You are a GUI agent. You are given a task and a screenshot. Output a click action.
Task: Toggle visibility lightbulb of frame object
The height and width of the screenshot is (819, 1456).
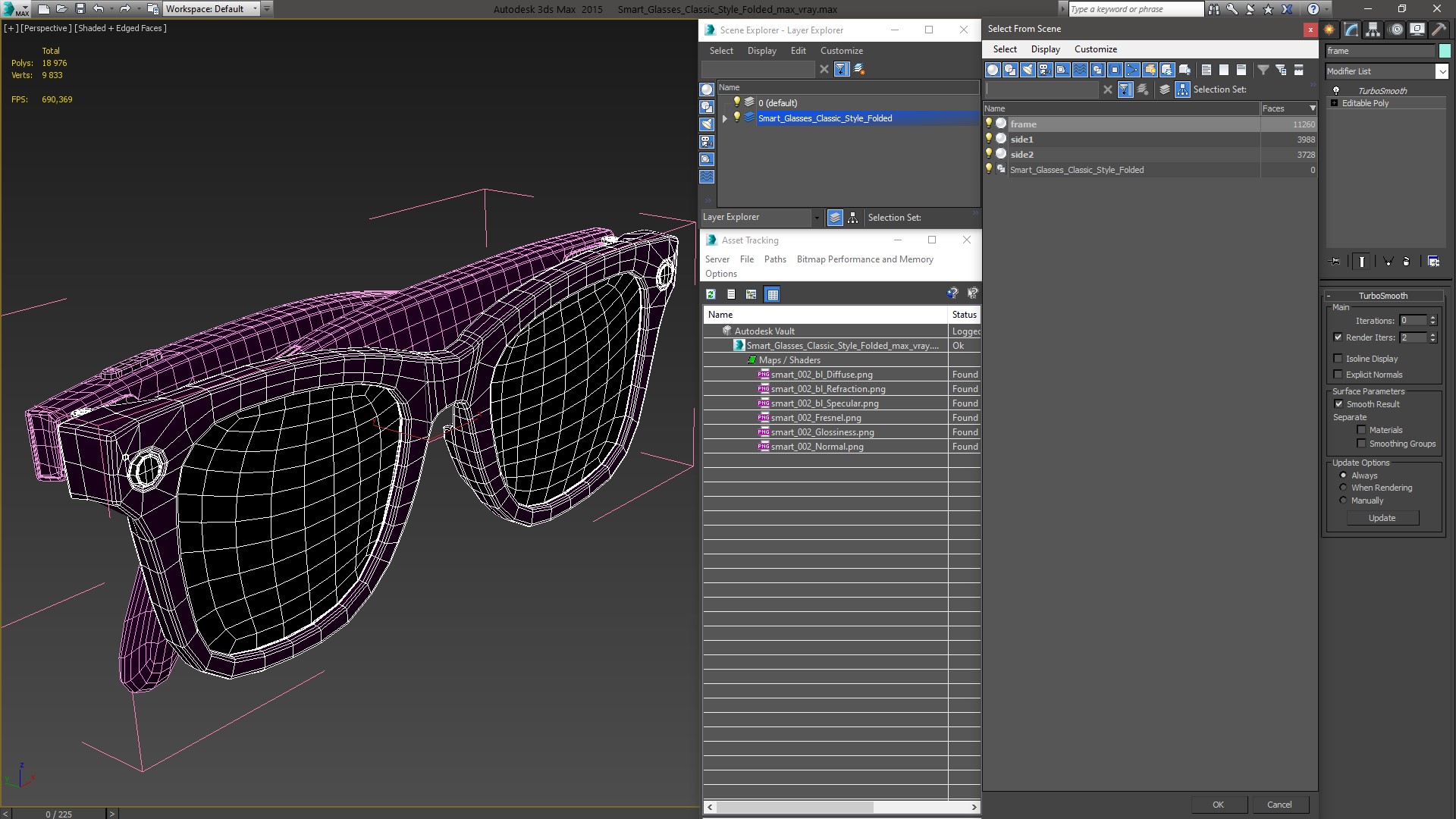[989, 124]
